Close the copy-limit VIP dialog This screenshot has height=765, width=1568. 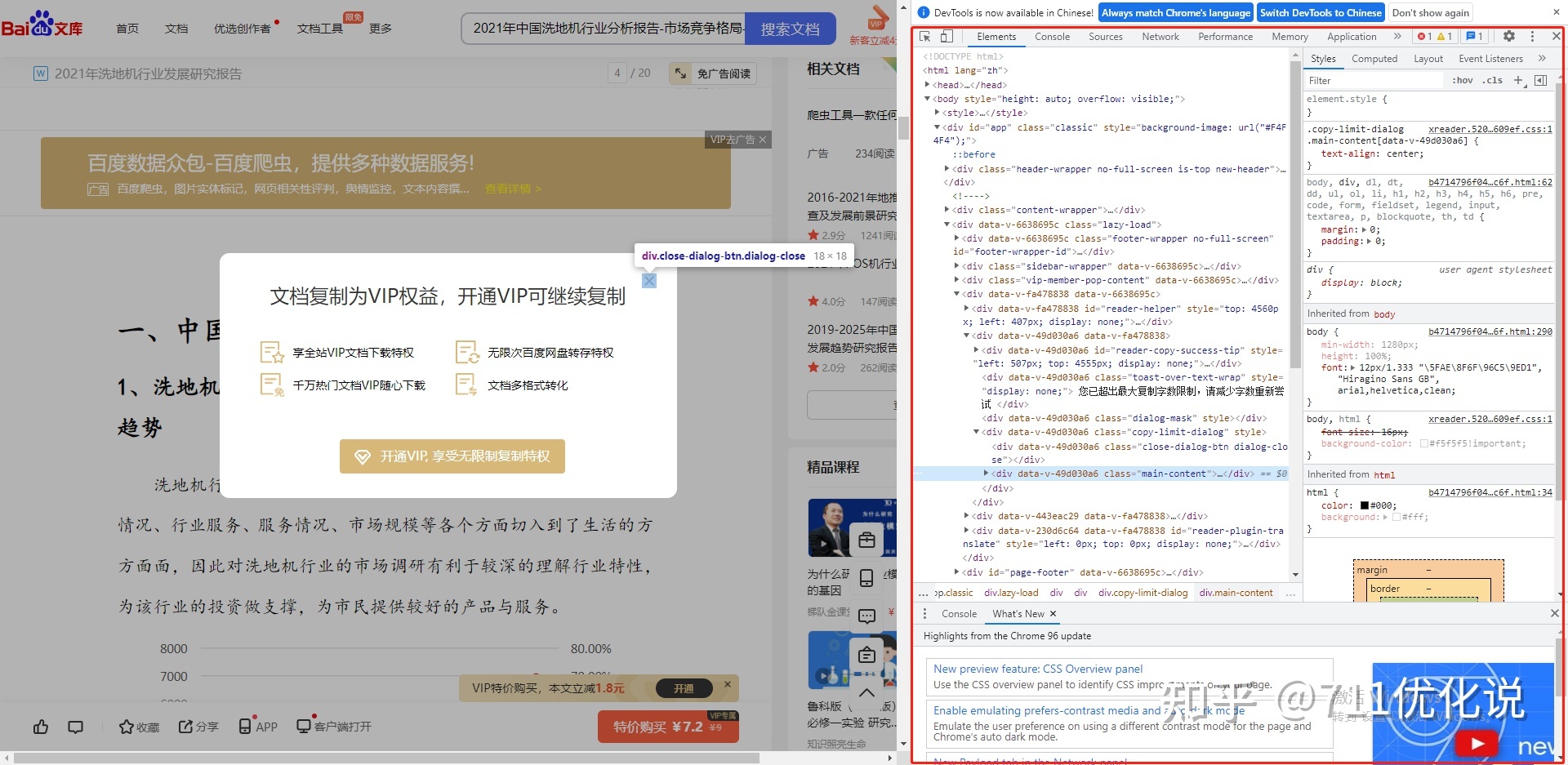coord(649,281)
